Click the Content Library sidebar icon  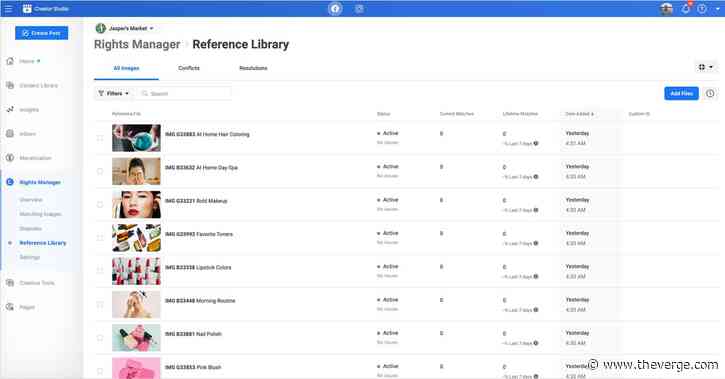click(10, 86)
